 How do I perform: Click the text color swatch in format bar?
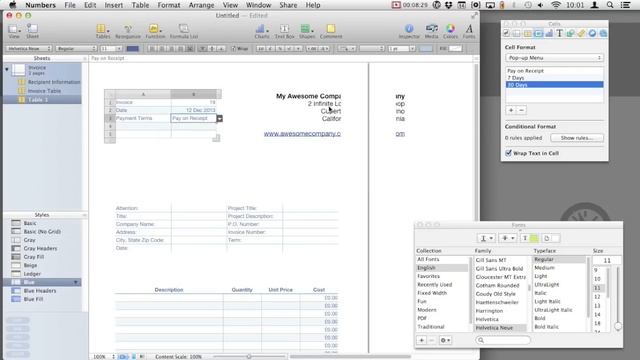pyautogui.click(x=133, y=49)
